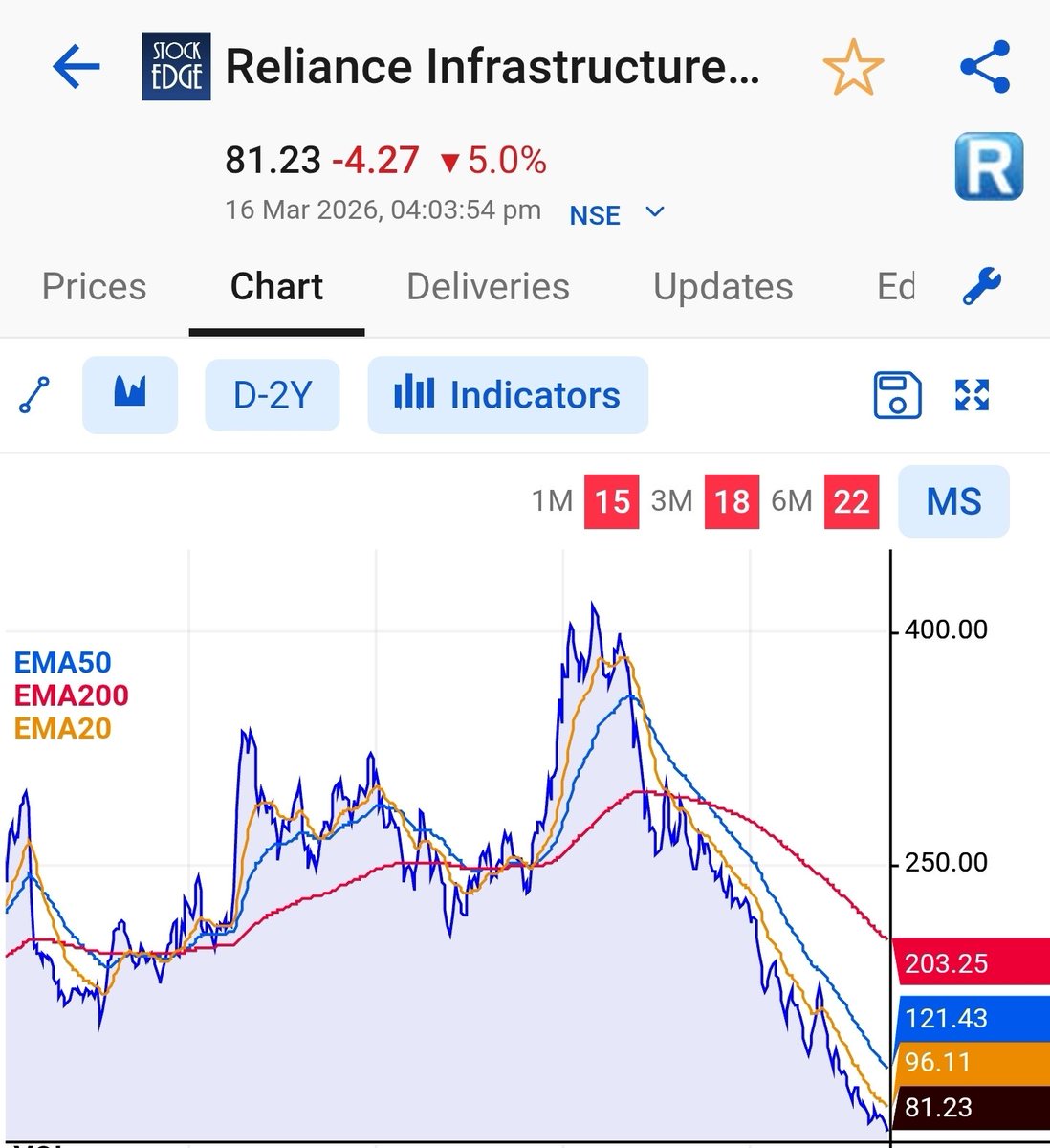Tap the Reliance Infrastructure title
This screenshot has height=1148, width=1050.
492,67
